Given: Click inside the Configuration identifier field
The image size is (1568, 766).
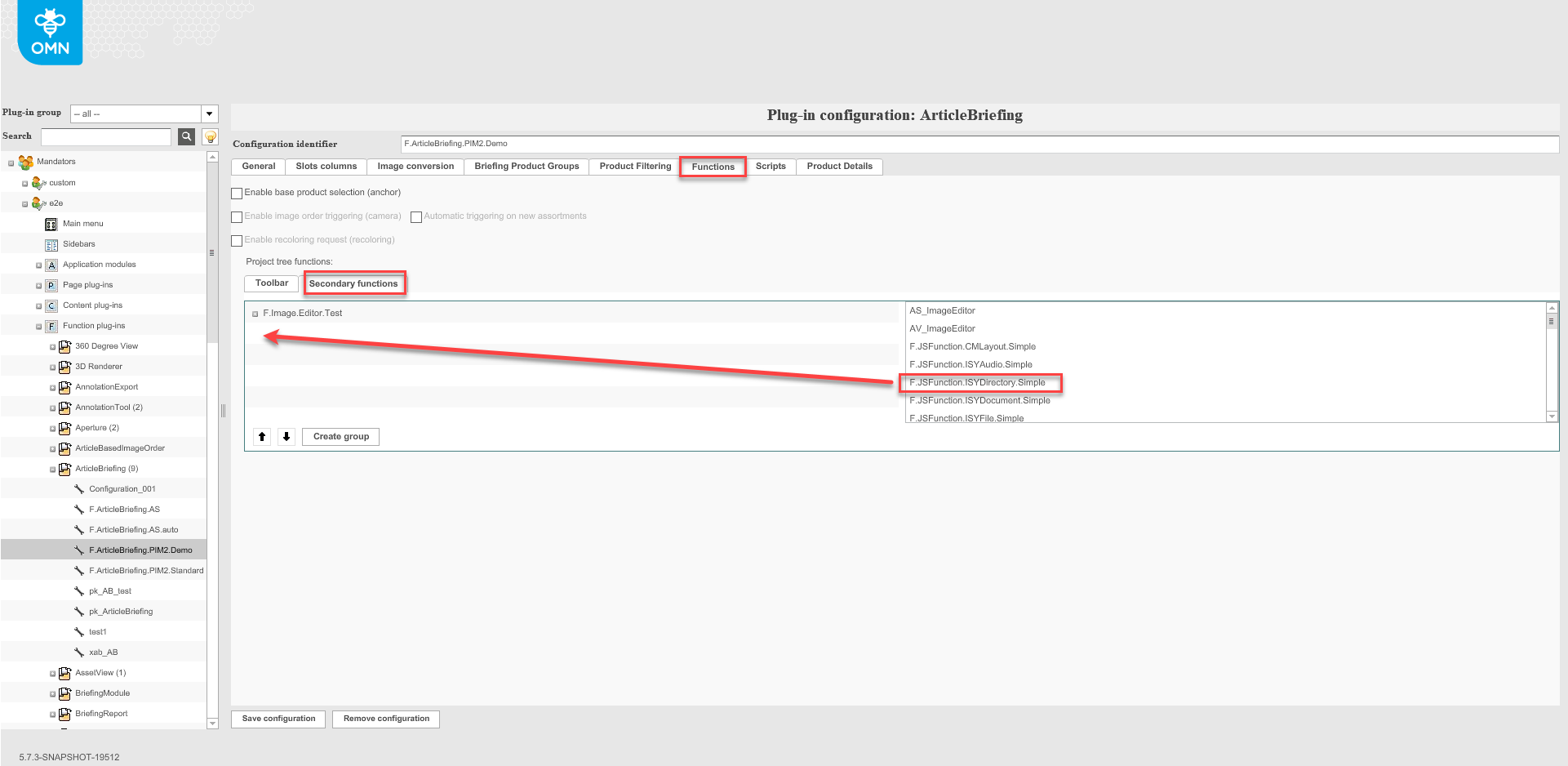Looking at the screenshot, I should coord(735,143).
